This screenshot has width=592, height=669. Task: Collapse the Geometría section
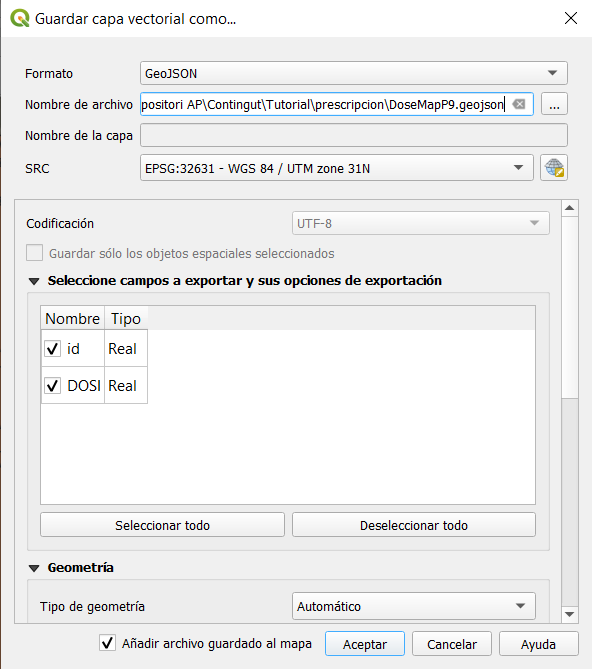click(x=34, y=568)
